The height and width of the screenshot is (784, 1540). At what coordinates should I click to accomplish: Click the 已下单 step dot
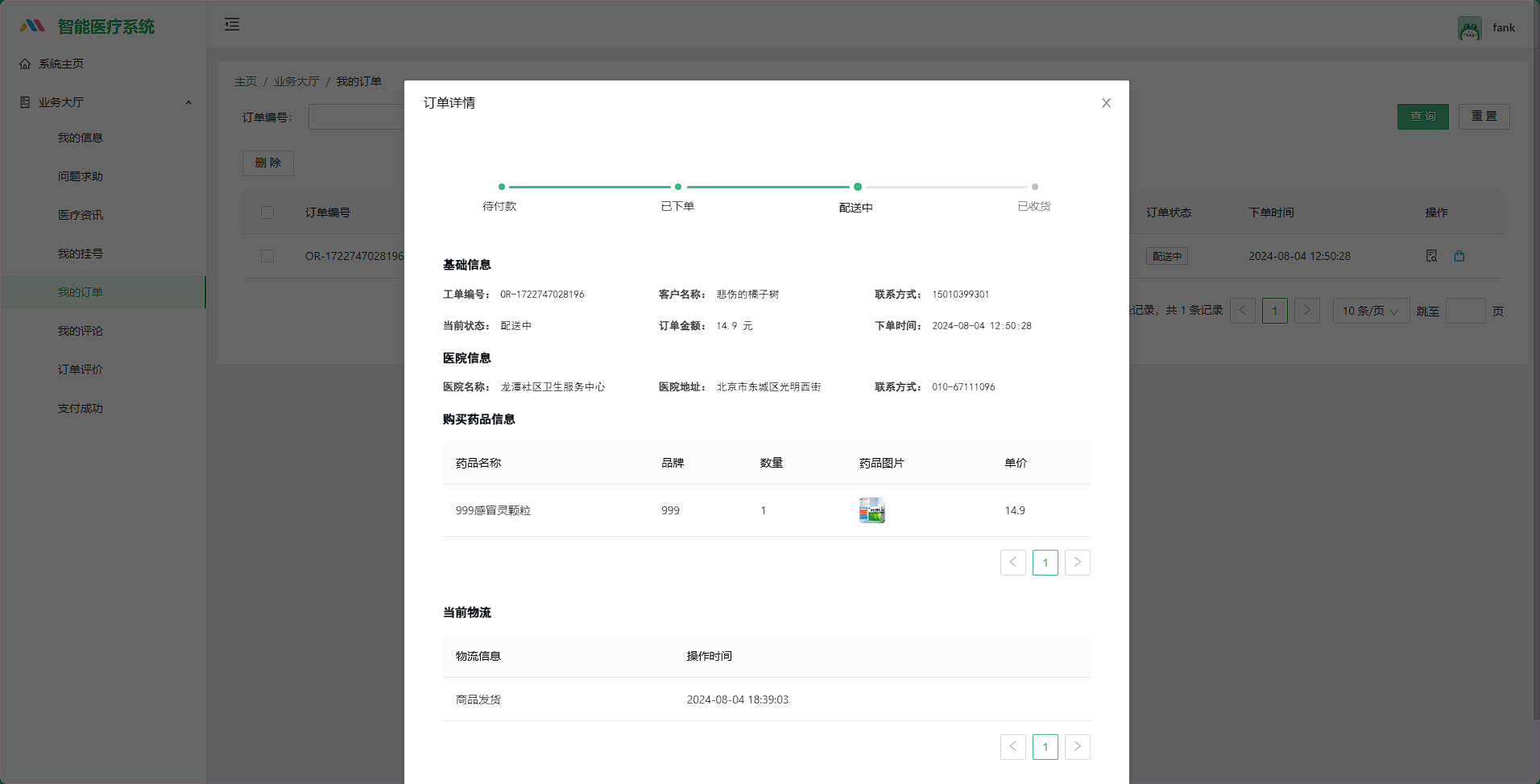[678, 187]
